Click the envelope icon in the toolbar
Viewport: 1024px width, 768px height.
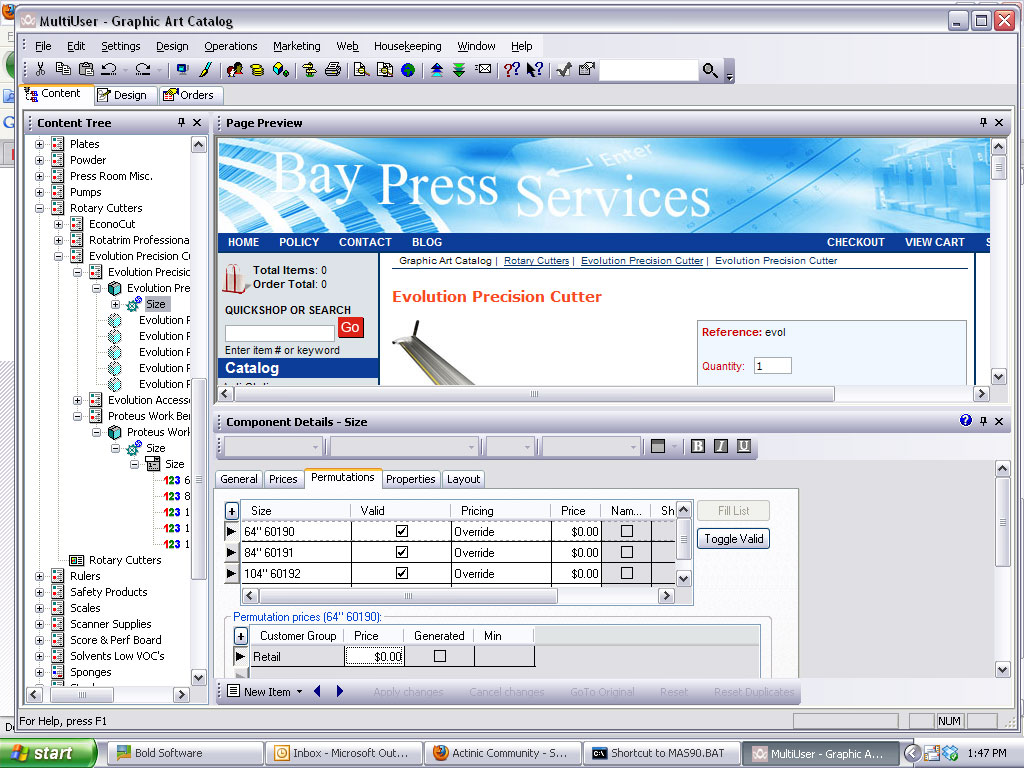coord(483,70)
